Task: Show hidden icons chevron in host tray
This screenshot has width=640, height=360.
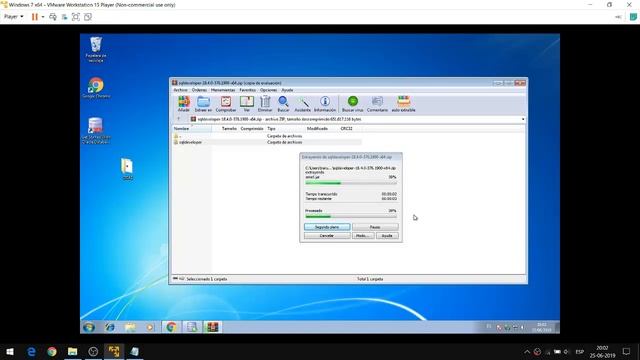Action: [x=527, y=351]
